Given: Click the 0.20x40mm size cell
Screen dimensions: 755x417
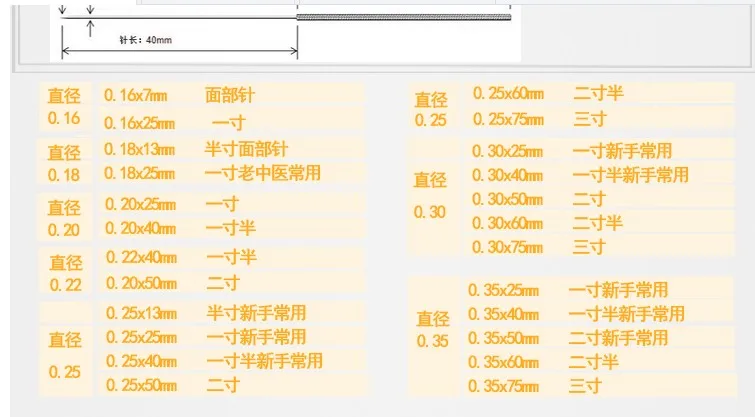Looking at the screenshot, I should pyautogui.click(x=140, y=228).
